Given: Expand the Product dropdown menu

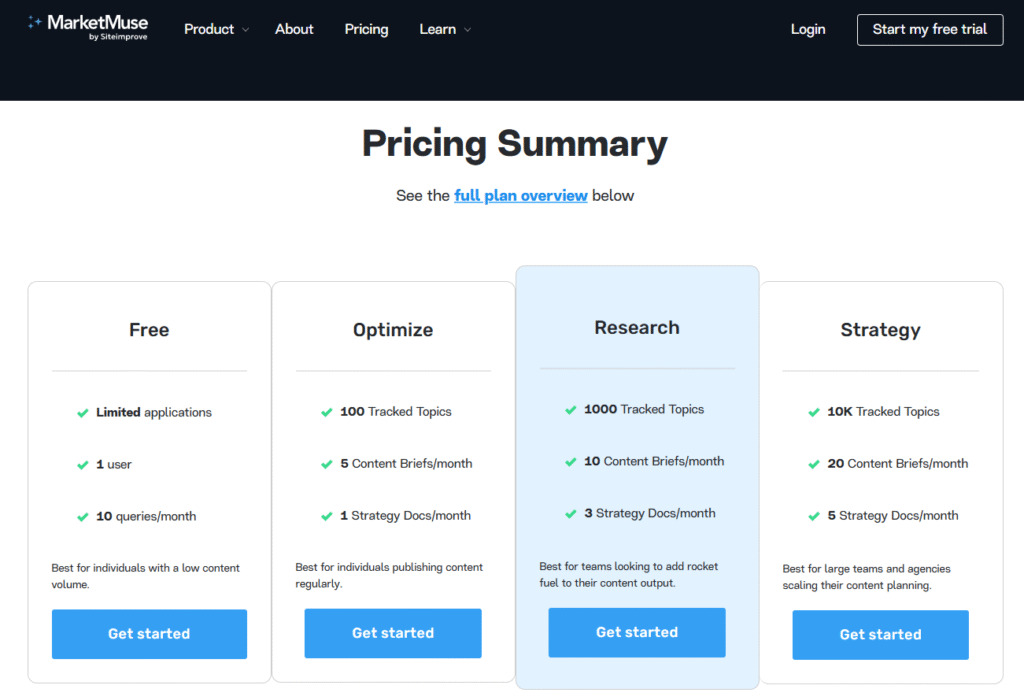Looking at the screenshot, I should 209,29.
